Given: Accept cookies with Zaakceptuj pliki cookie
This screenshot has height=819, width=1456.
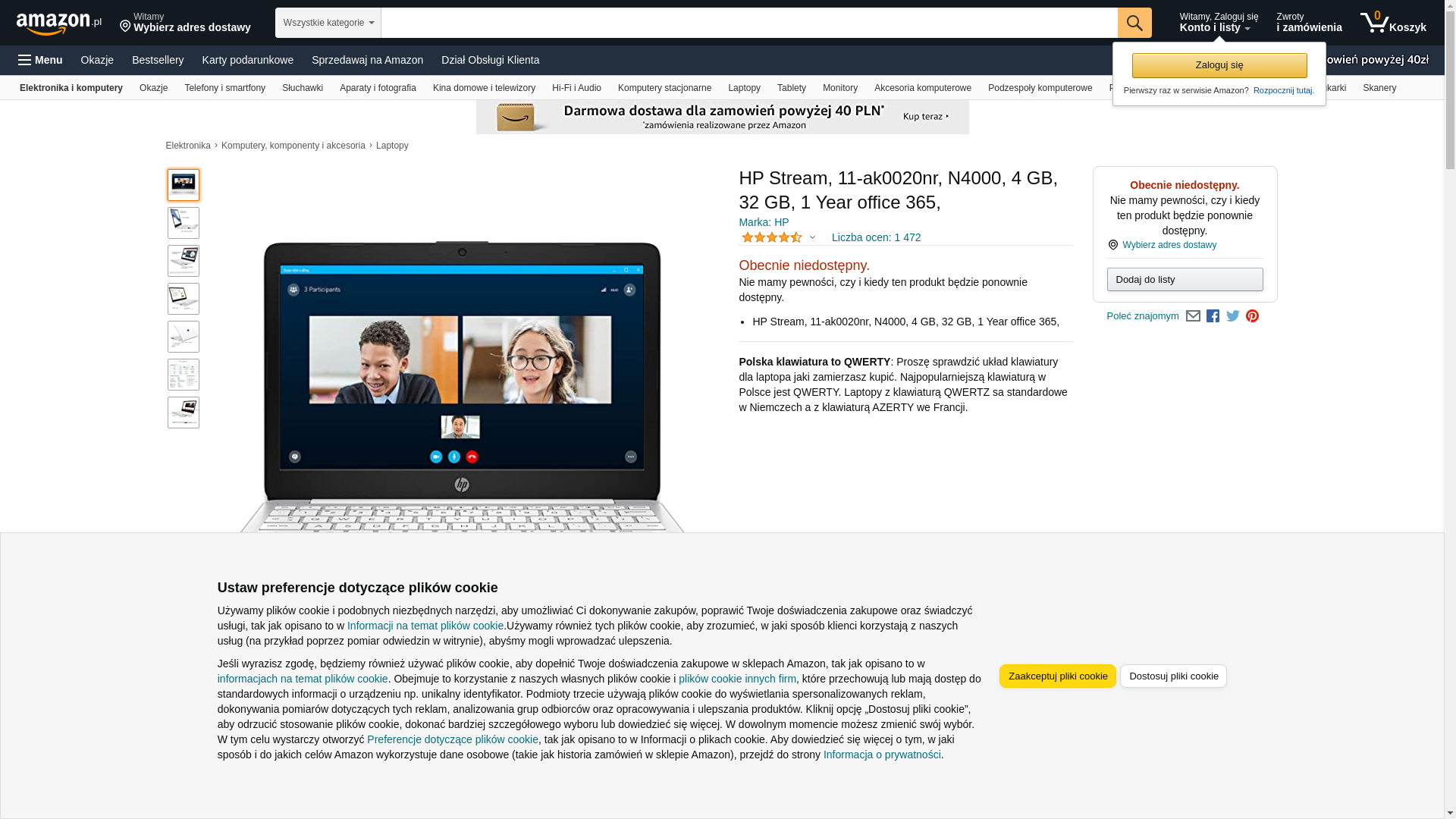Looking at the screenshot, I should 1057,676.
